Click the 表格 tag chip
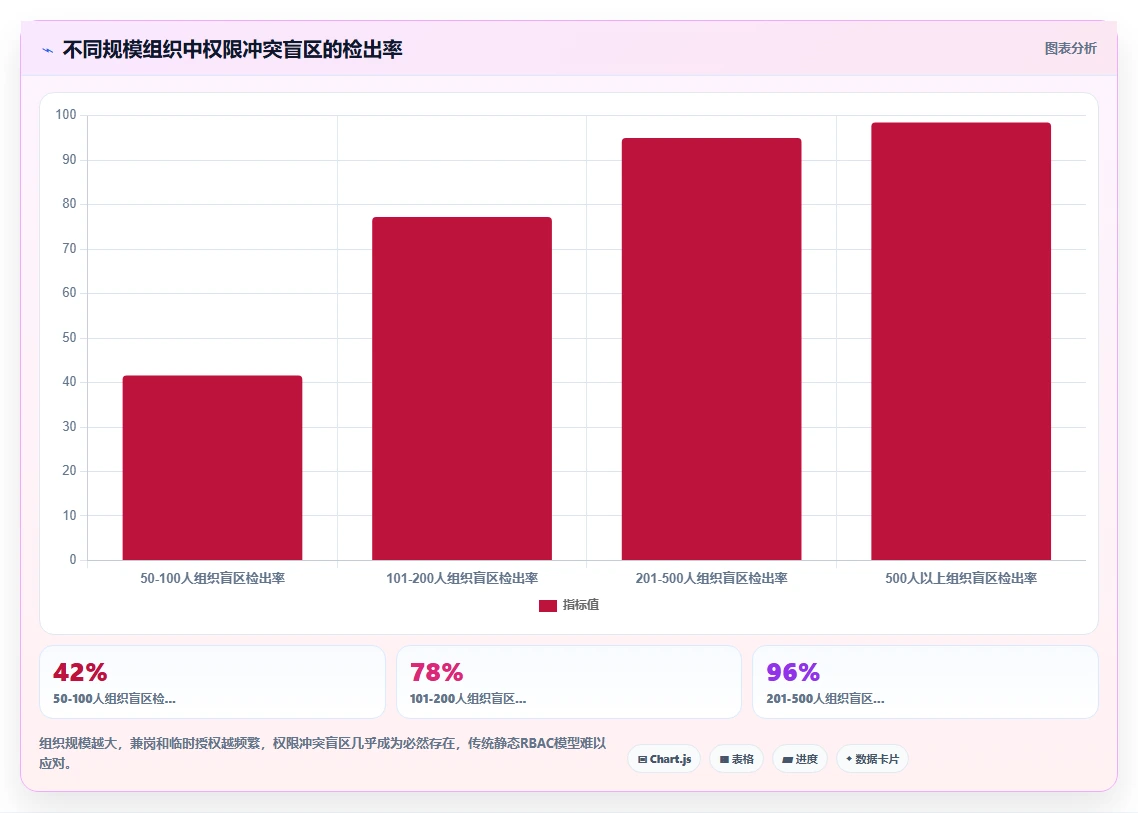1138x813 pixels. (736, 759)
